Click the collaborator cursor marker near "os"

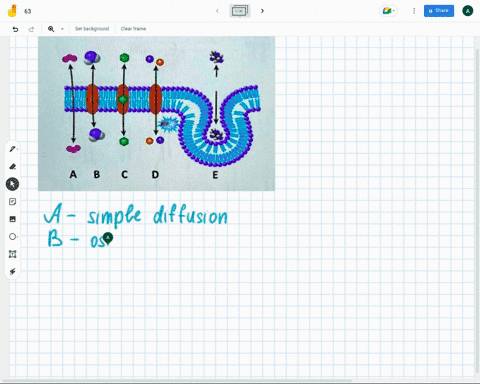click(x=108, y=238)
